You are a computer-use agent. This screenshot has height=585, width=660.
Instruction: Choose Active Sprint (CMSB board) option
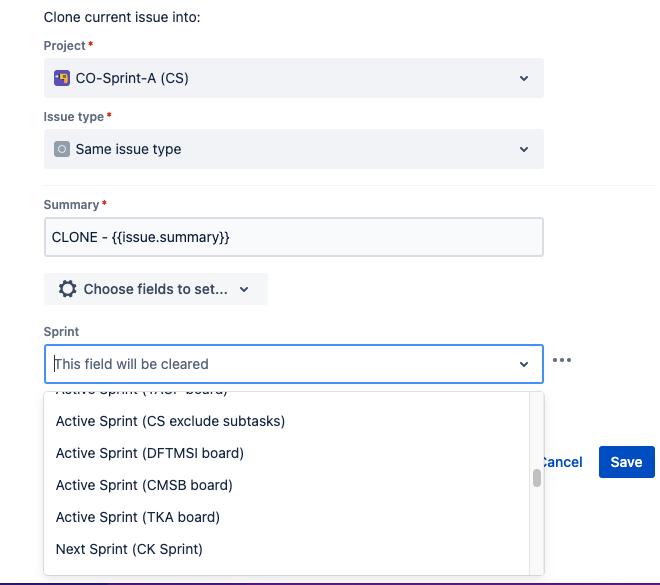click(144, 485)
